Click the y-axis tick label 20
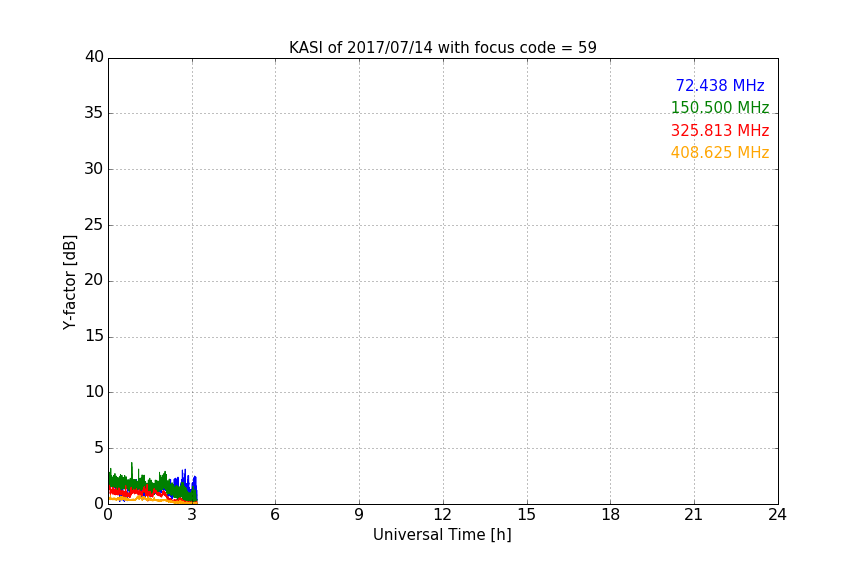 coord(94,280)
